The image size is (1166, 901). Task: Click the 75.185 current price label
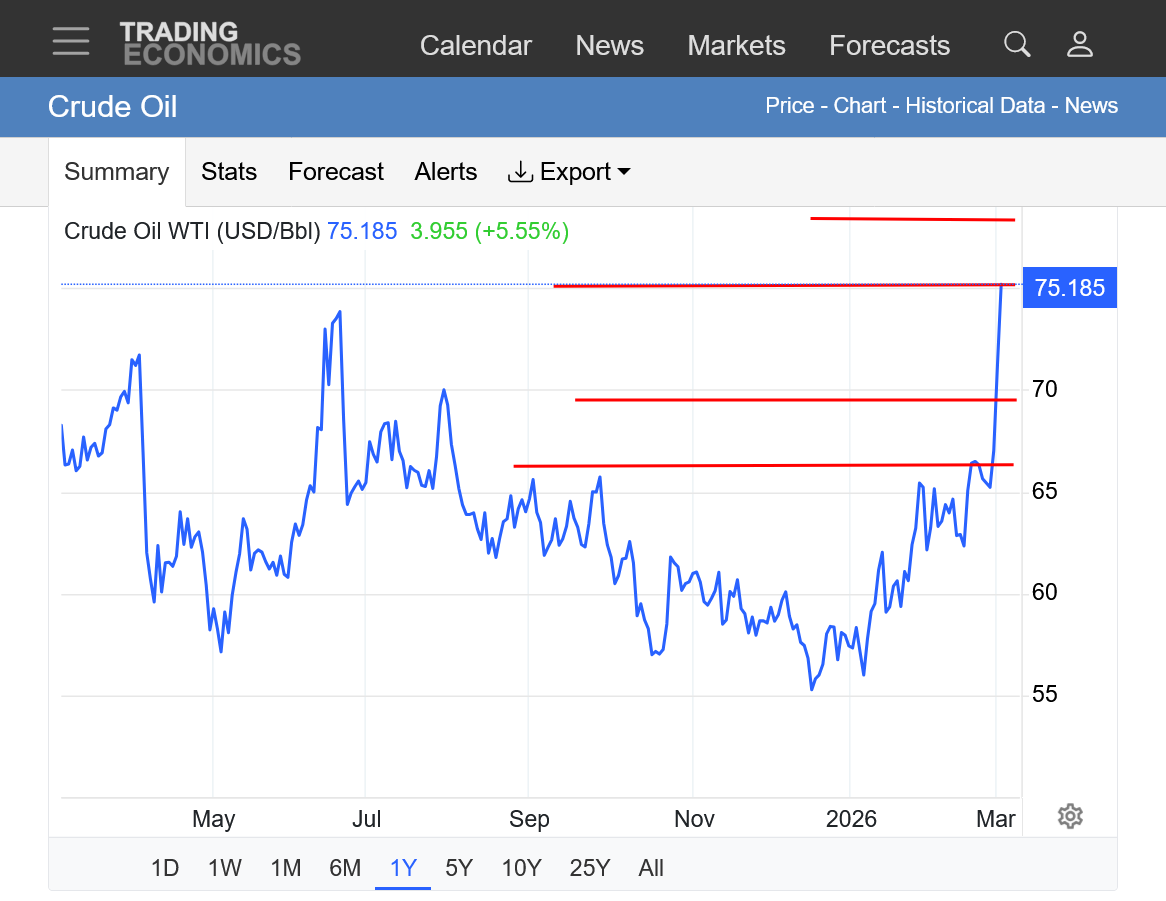point(1069,289)
